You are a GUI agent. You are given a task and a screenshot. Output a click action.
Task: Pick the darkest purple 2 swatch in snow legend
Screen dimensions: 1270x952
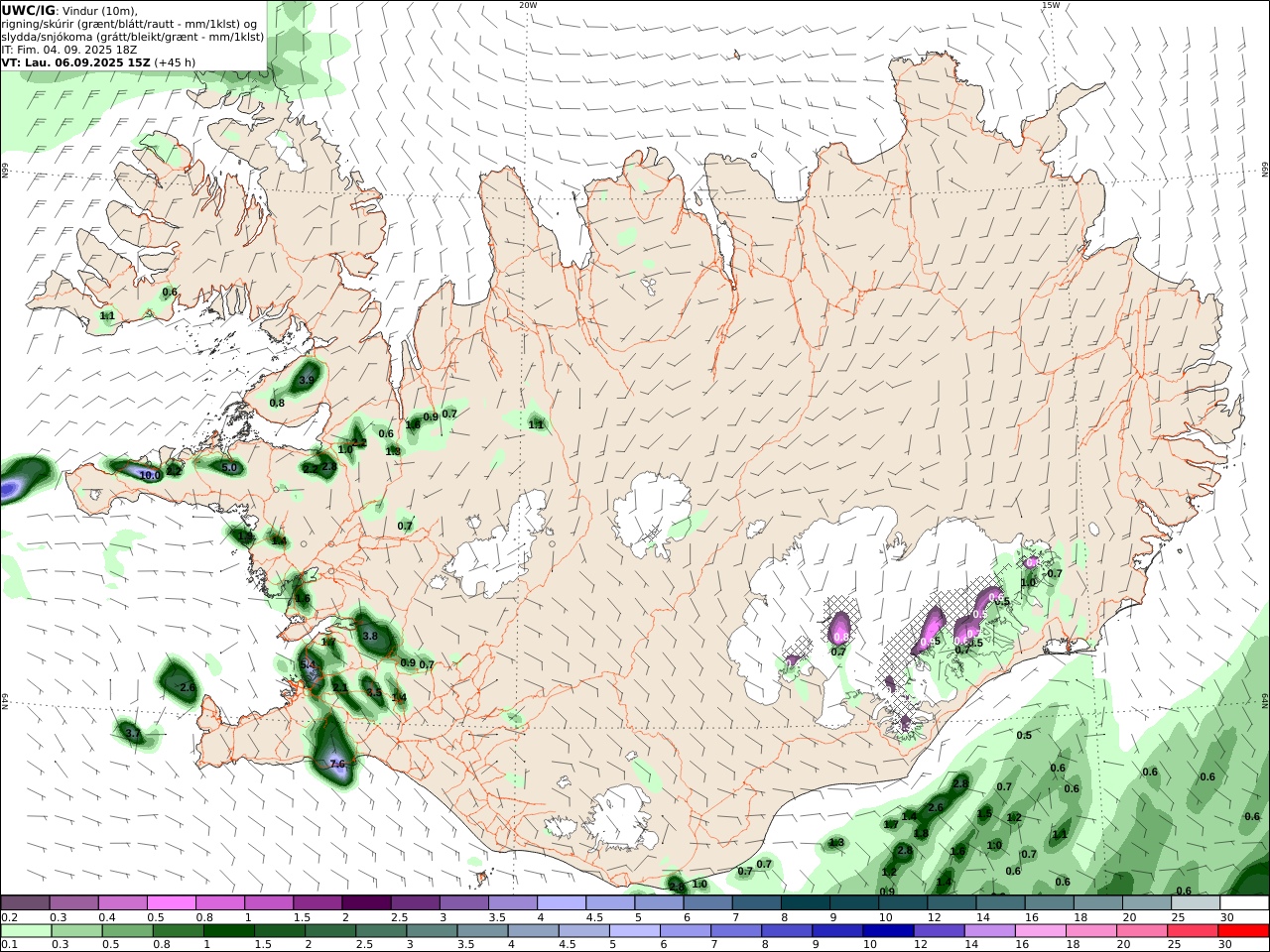point(366,903)
